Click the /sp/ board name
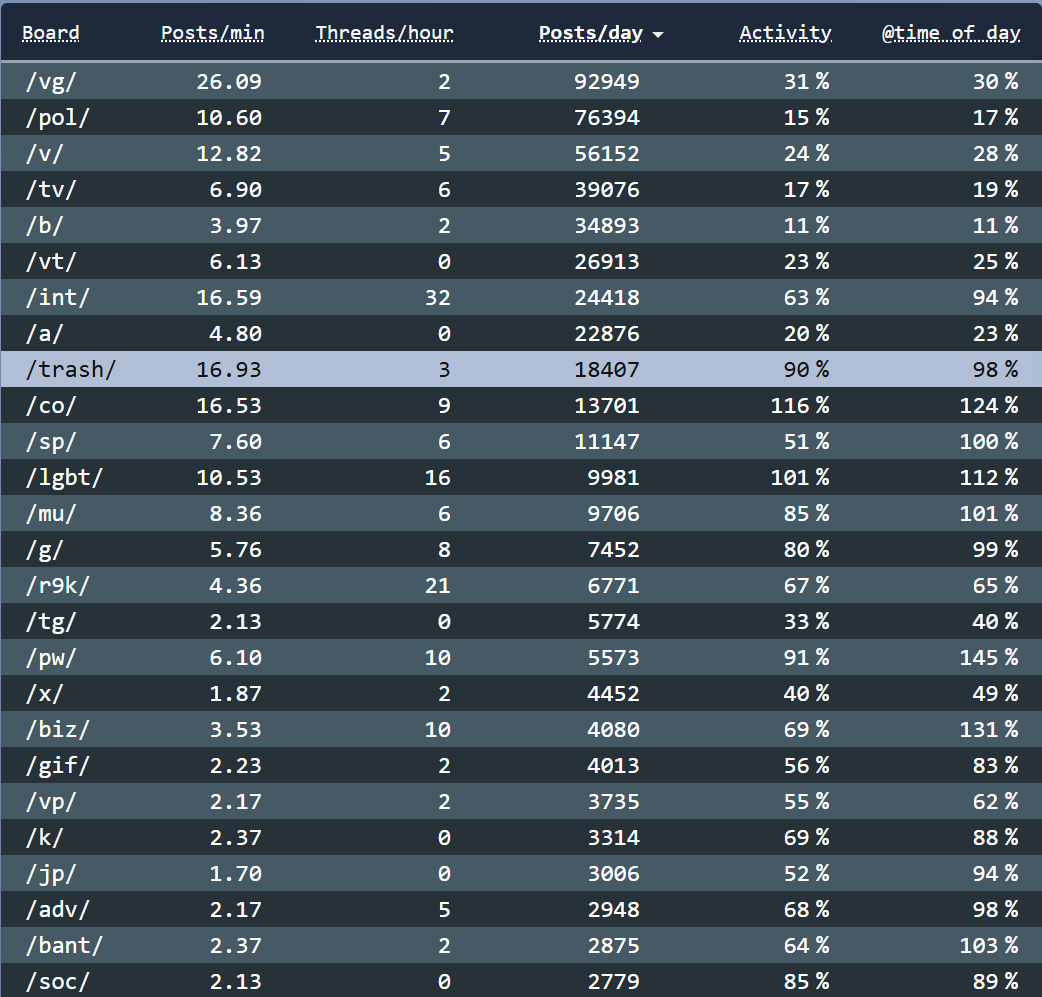Image resolution: width=1042 pixels, height=997 pixels. tap(51, 441)
